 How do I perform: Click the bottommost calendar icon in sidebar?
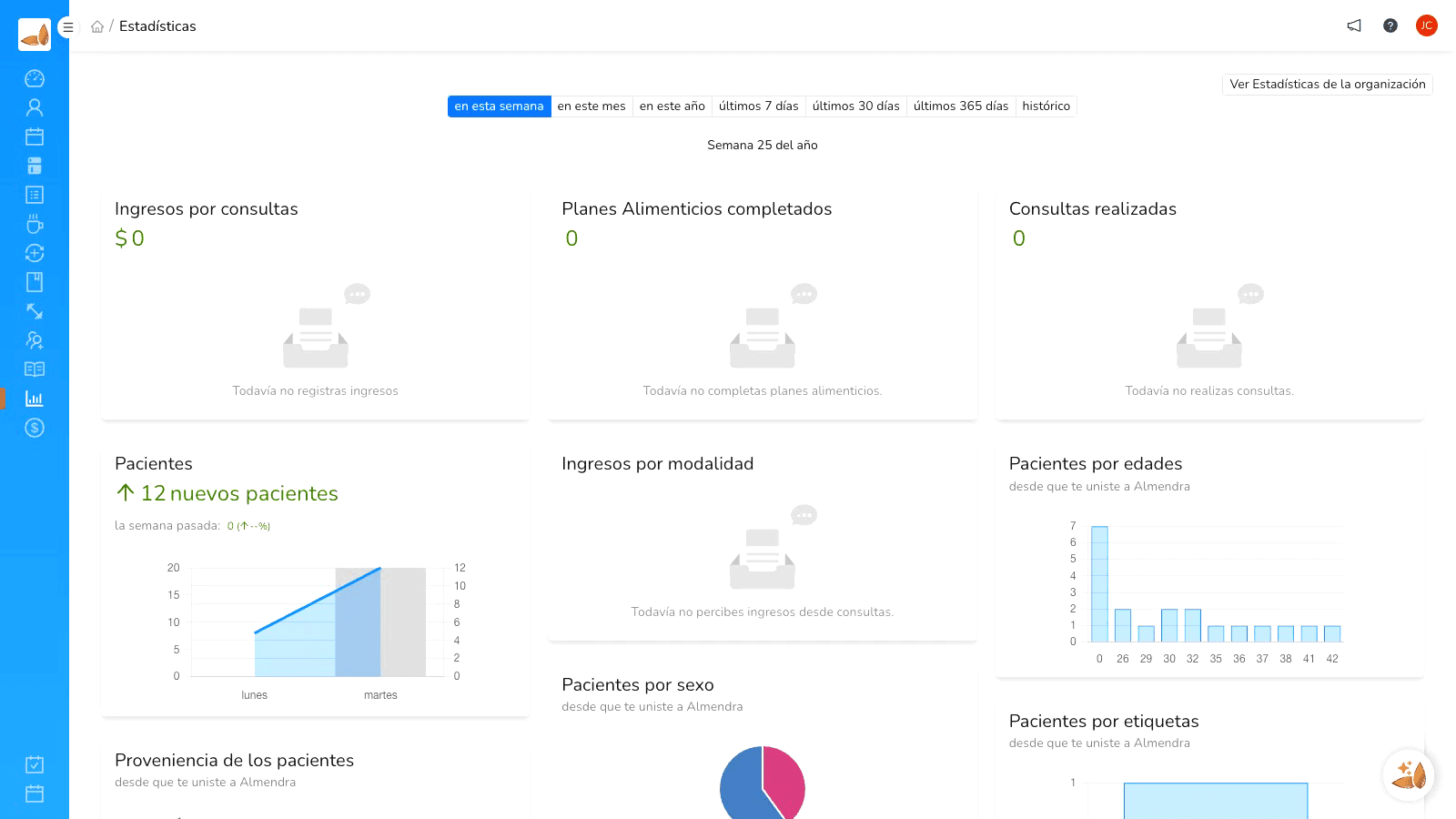pyautogui.click(x=35, y=794)
